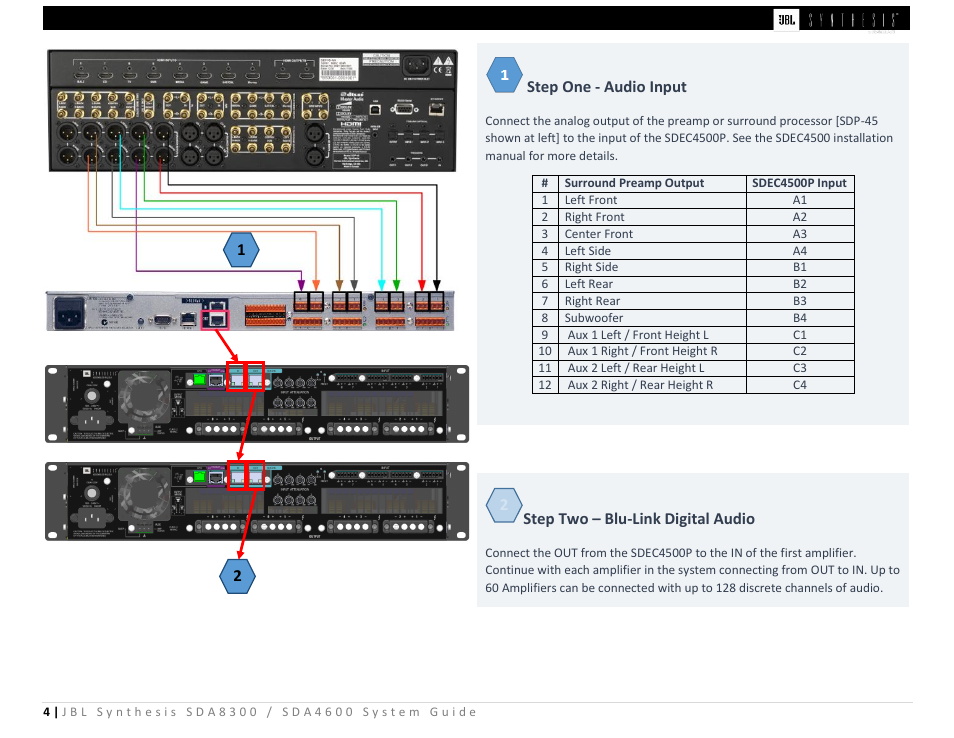Screen dimensions: 954x738
Task: Click the footer 'JBL Synthesis SDA8300 / SDA4600 System Guide'
Action: click(270, 712)
